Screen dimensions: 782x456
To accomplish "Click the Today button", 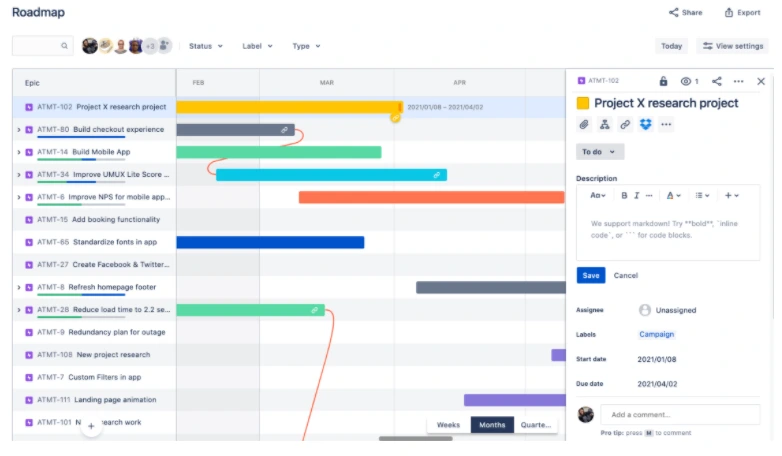I will 671,46.
